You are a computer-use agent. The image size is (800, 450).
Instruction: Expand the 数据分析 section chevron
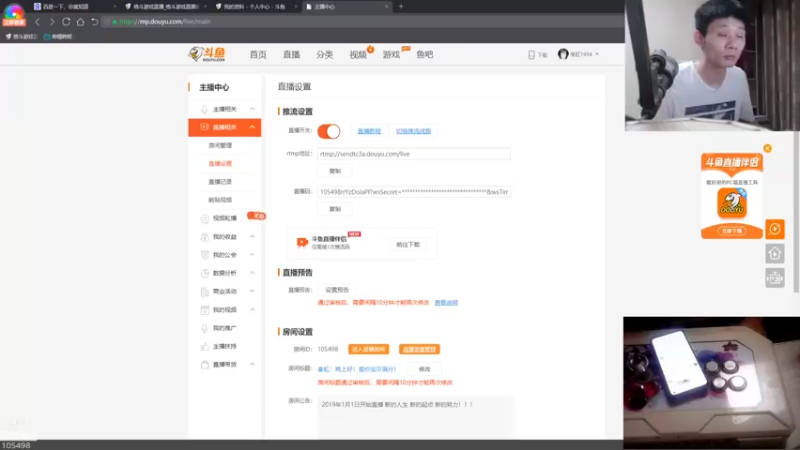coord(252,273)
